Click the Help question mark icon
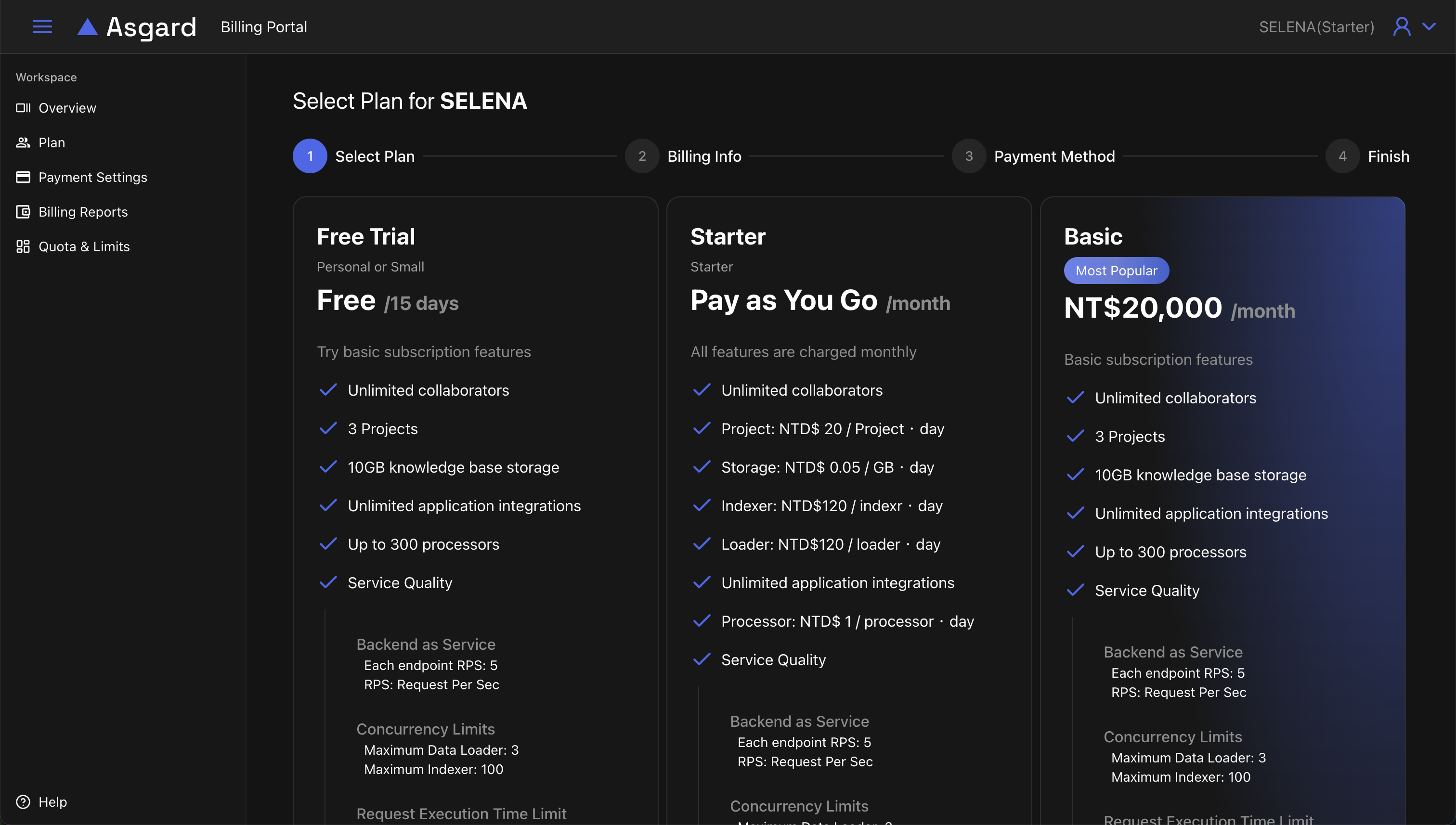The width and height of the screenshot is (1456, 825). (x=23, y=802)
